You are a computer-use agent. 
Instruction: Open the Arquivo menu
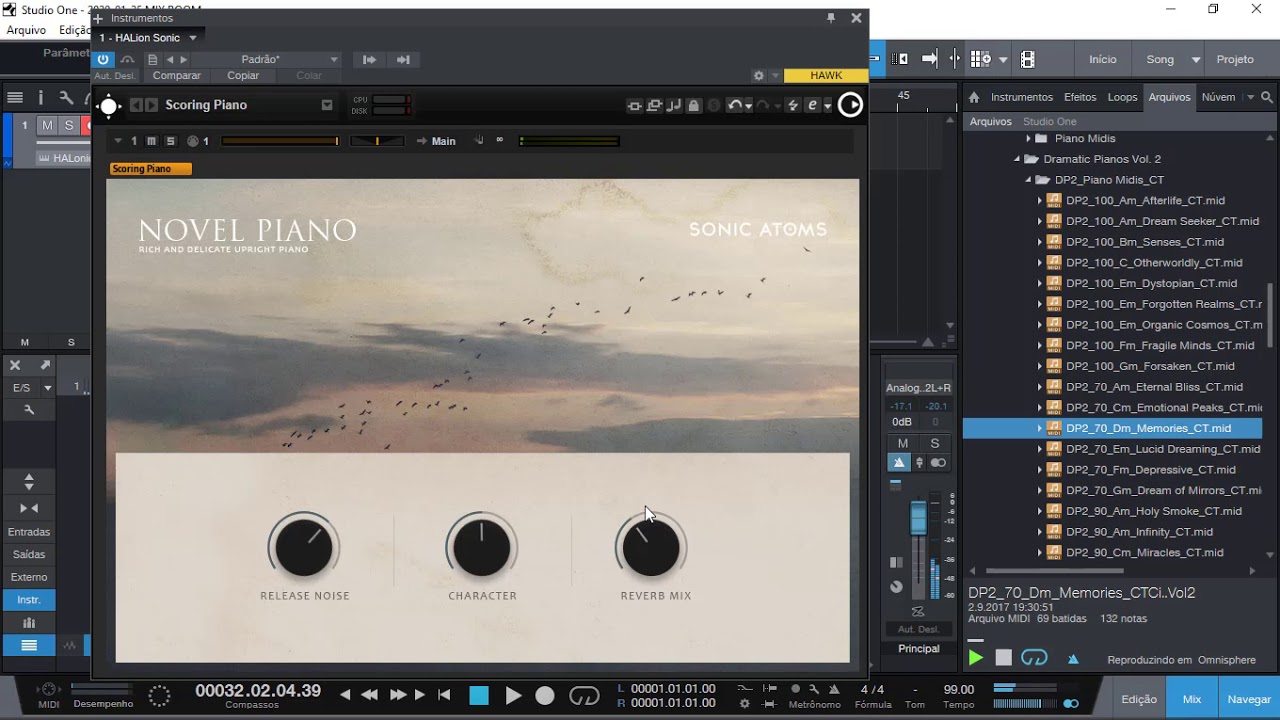[26, 31]
